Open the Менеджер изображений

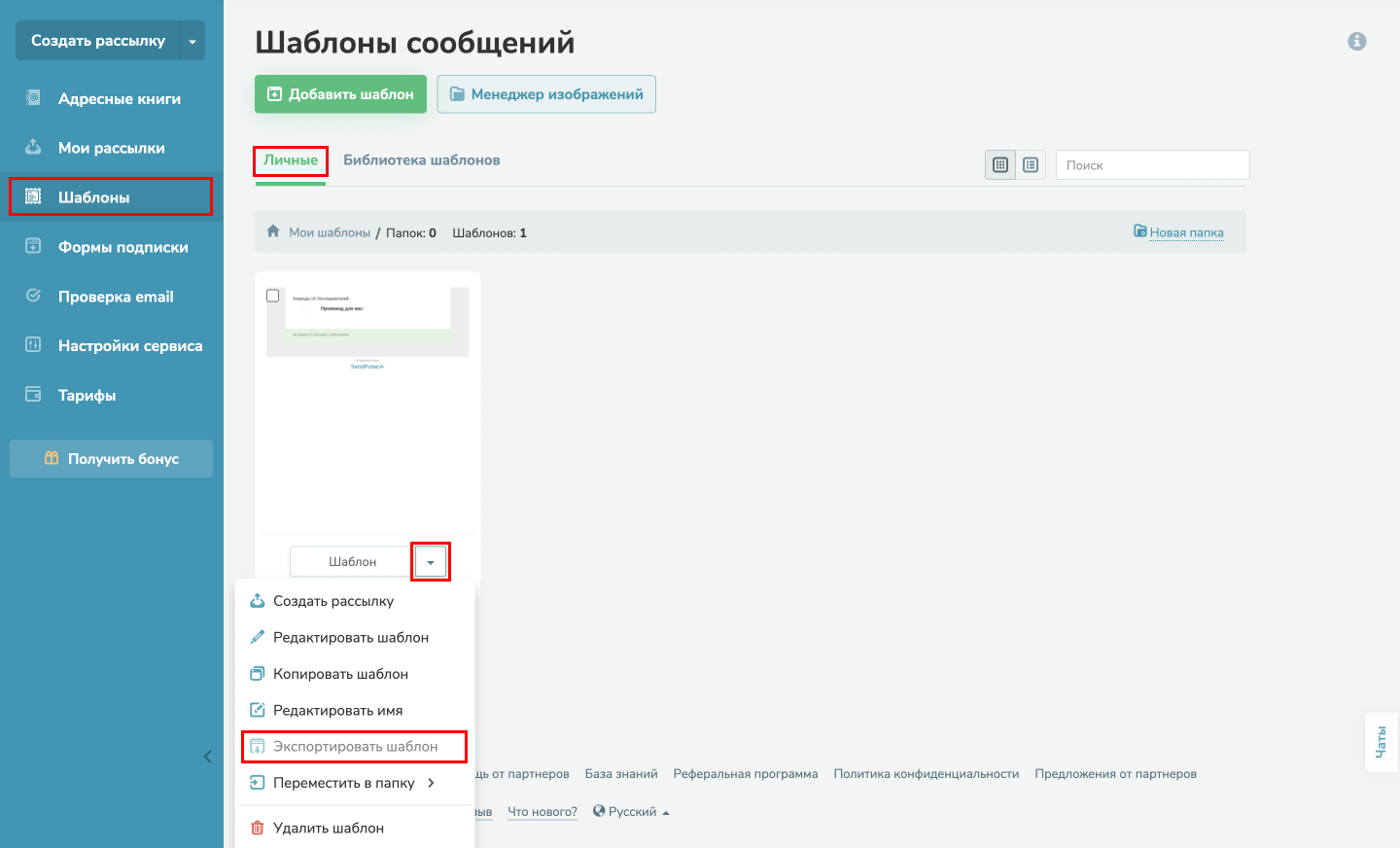546,93
